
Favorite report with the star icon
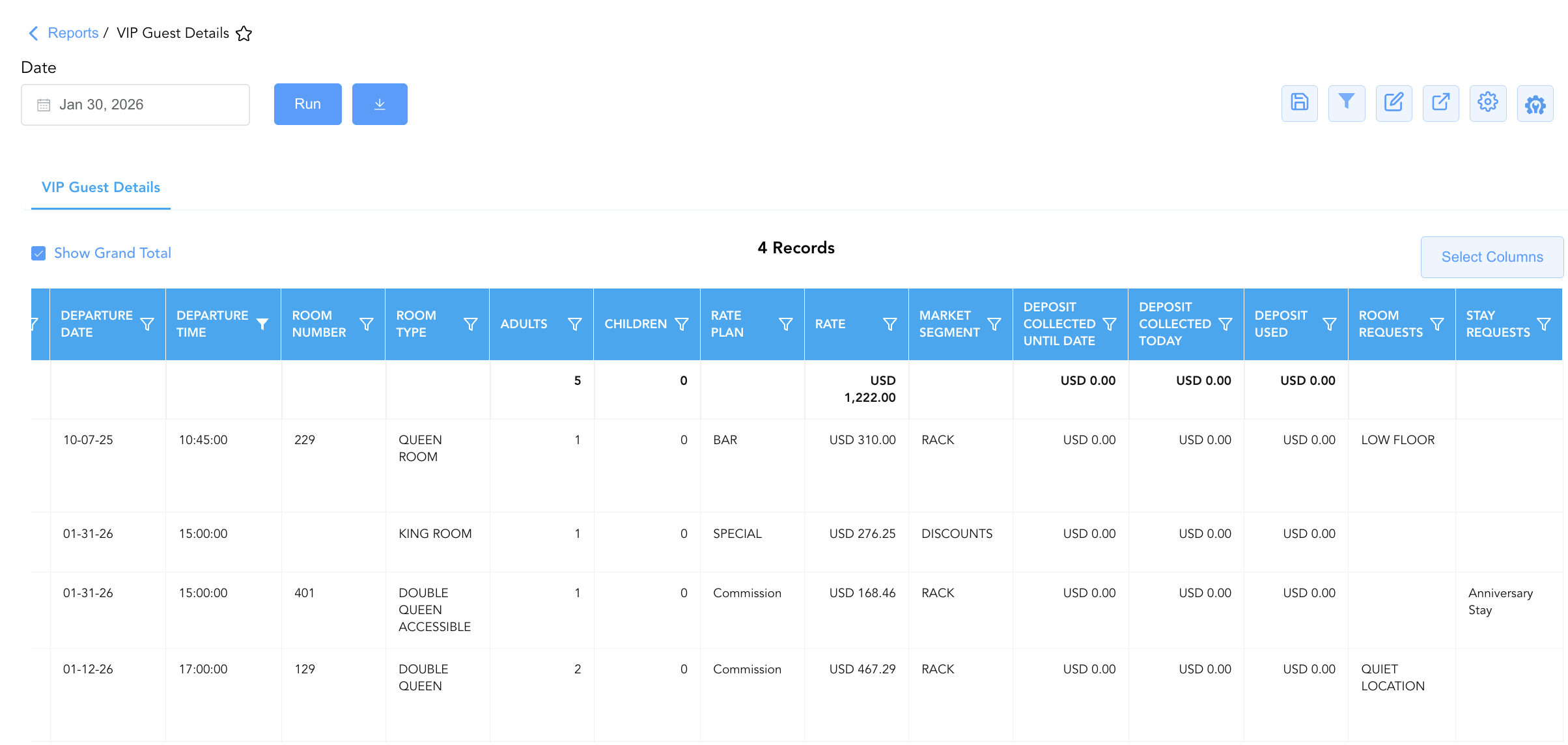(244, 33)
